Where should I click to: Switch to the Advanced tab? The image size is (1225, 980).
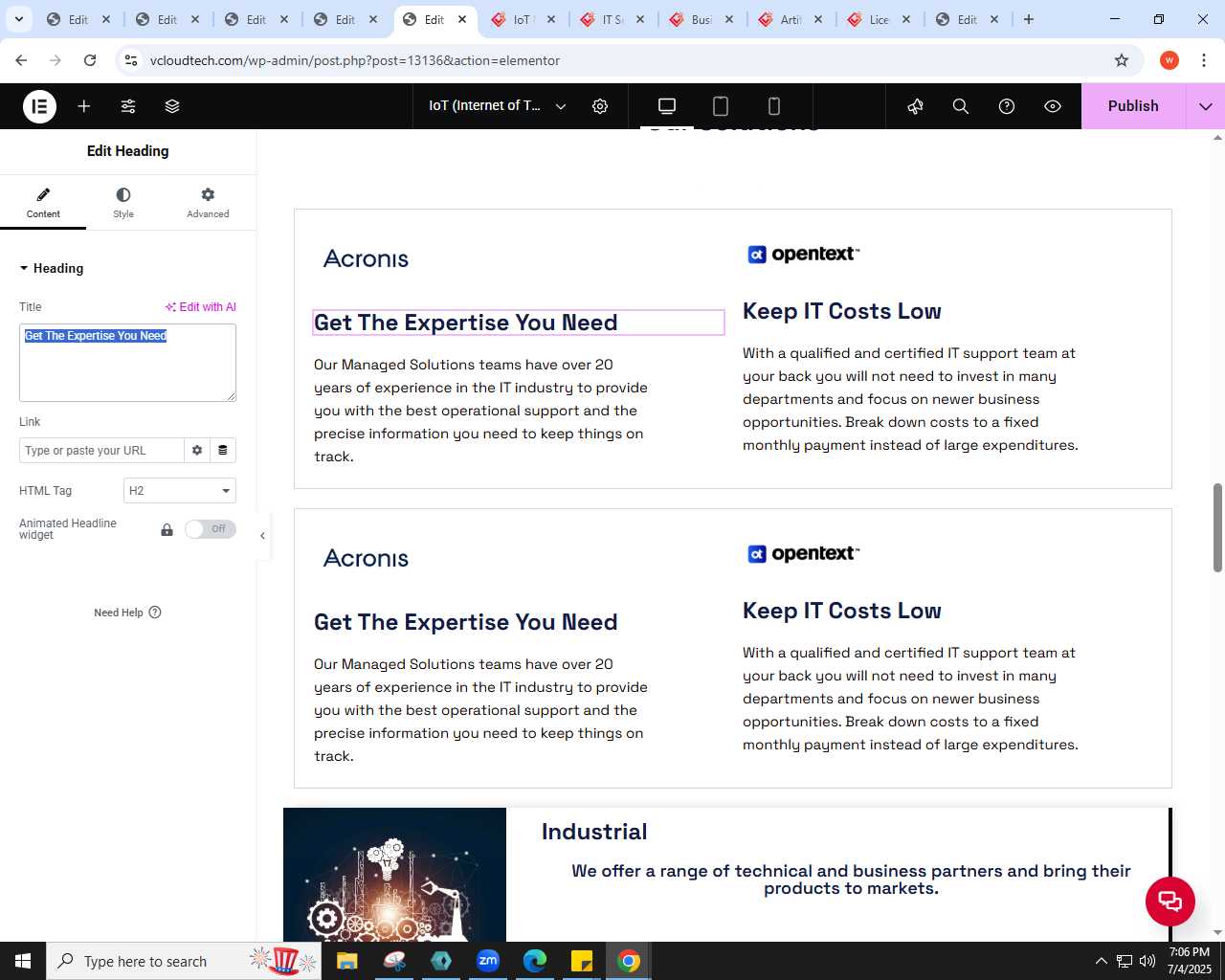tap(208, 203)
